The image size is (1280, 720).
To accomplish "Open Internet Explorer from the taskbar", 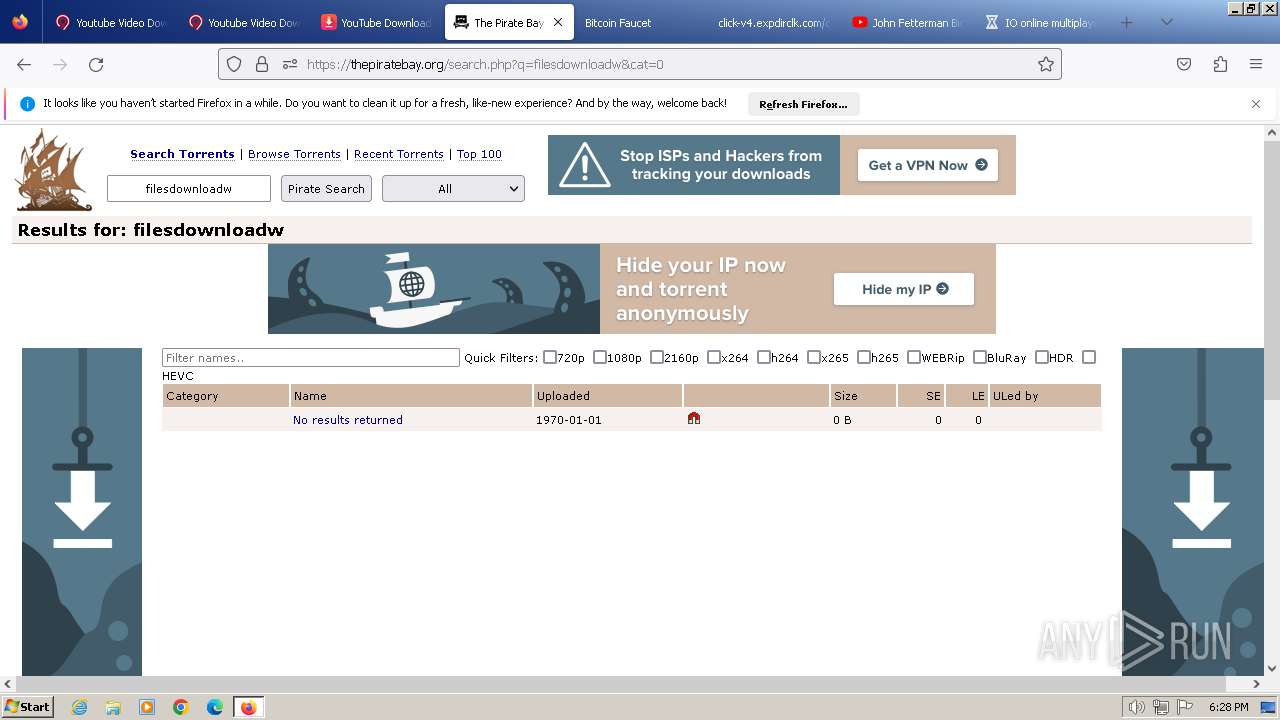I will (80, 707).
